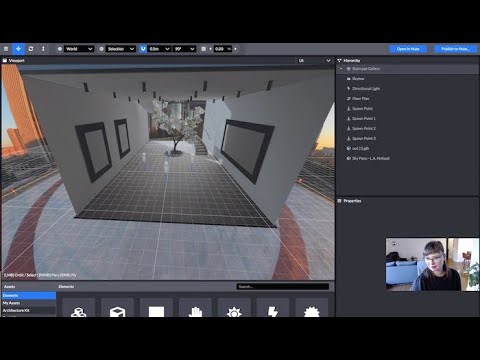Screen dimensions: 480x360
Task: Add a Group element (stacked cubes icon)
Action: 79,308
